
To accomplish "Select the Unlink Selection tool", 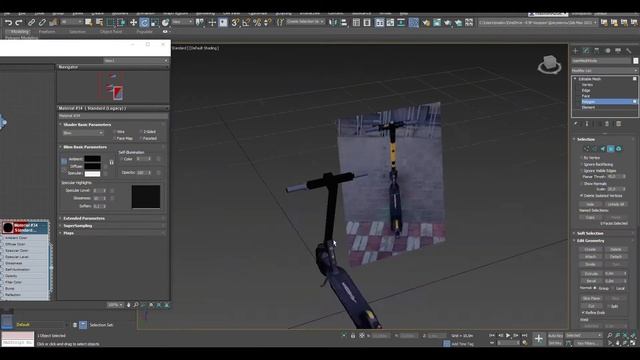I will pos(42,23).
